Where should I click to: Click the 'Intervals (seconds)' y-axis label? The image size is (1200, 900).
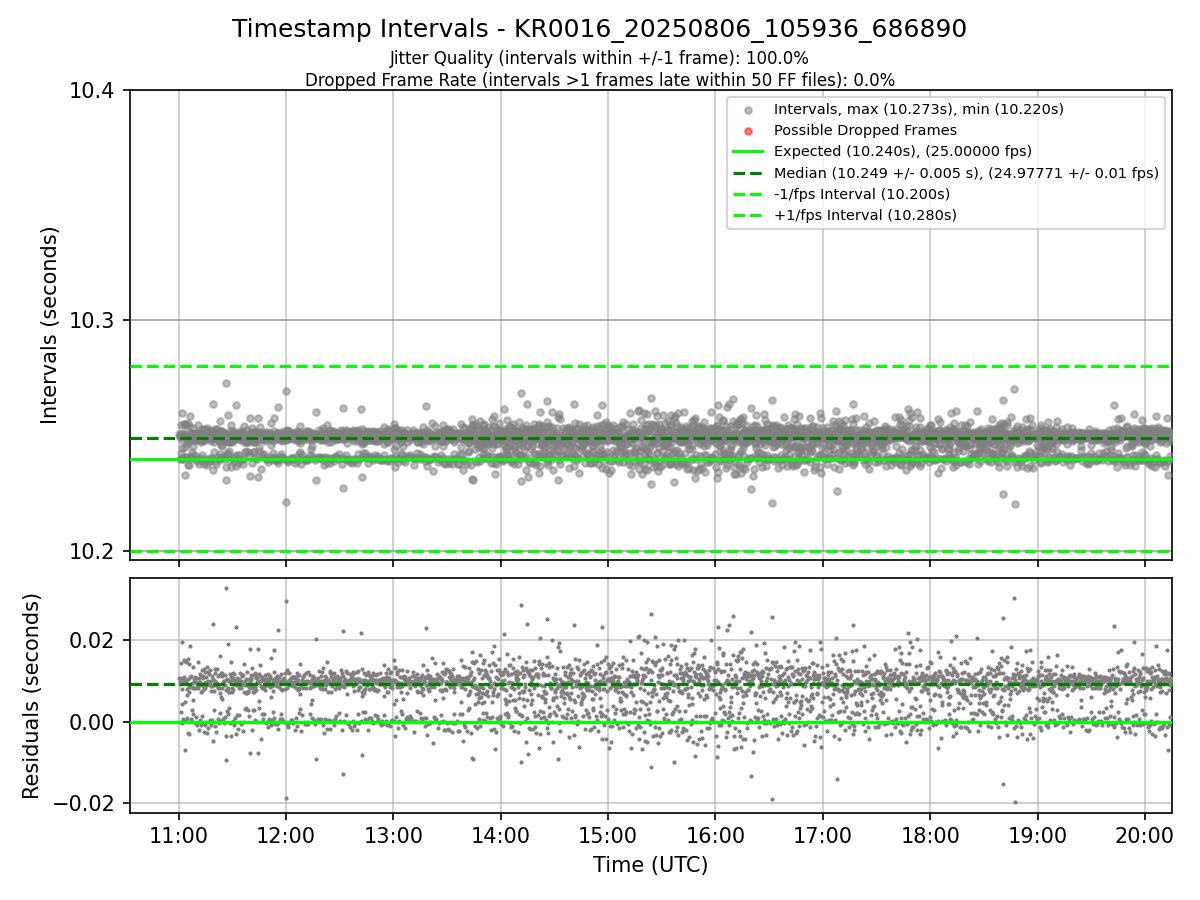tap(50, 325)
